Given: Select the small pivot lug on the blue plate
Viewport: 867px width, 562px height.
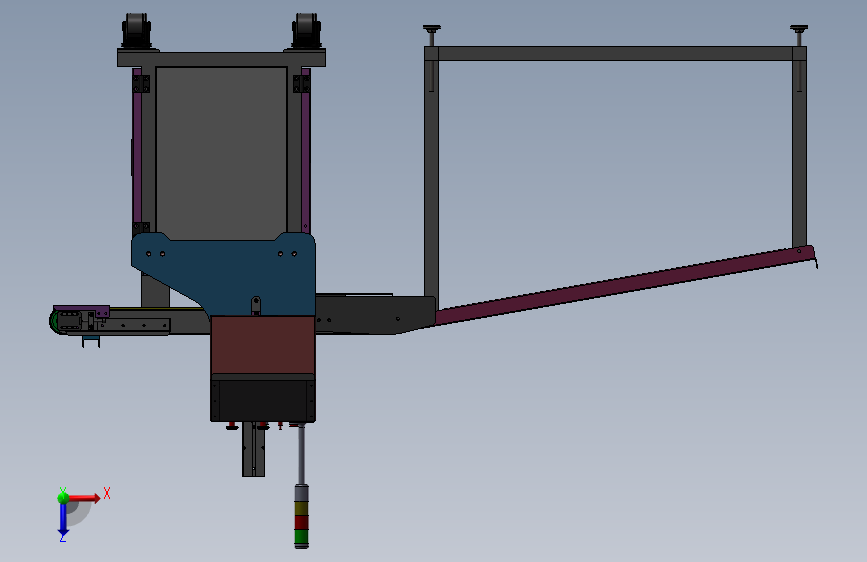Looking at the screenshot, I should (255, 305).
